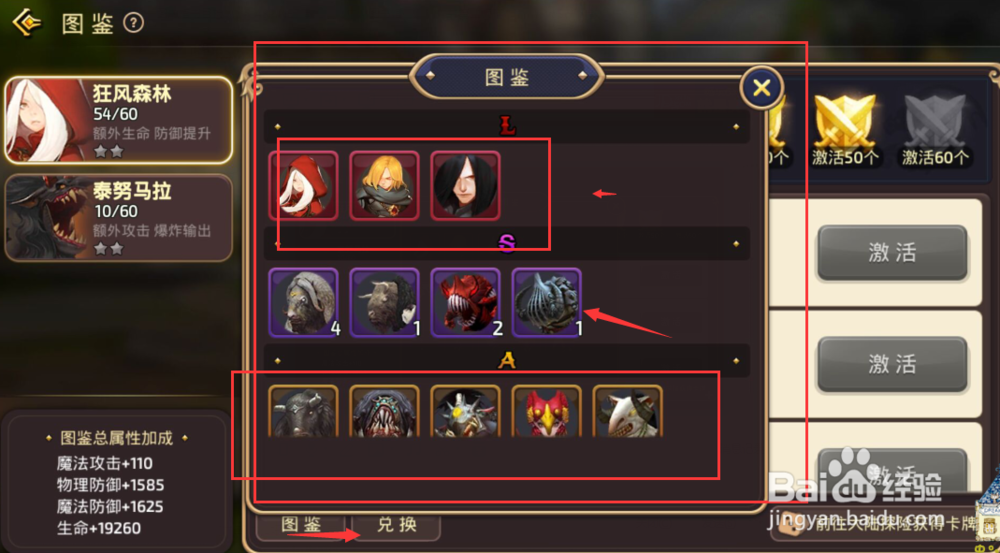Pick the black bull A card

click(x=304, y=411)
